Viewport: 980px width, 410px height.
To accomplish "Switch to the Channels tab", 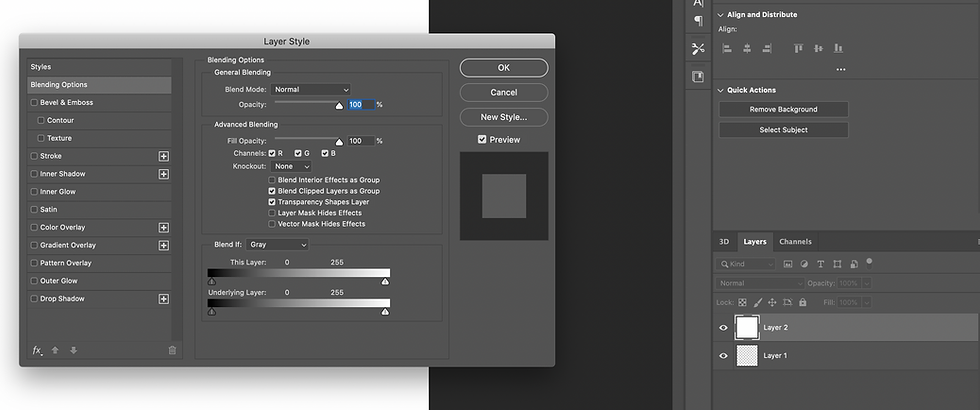I will pos(795,242).
